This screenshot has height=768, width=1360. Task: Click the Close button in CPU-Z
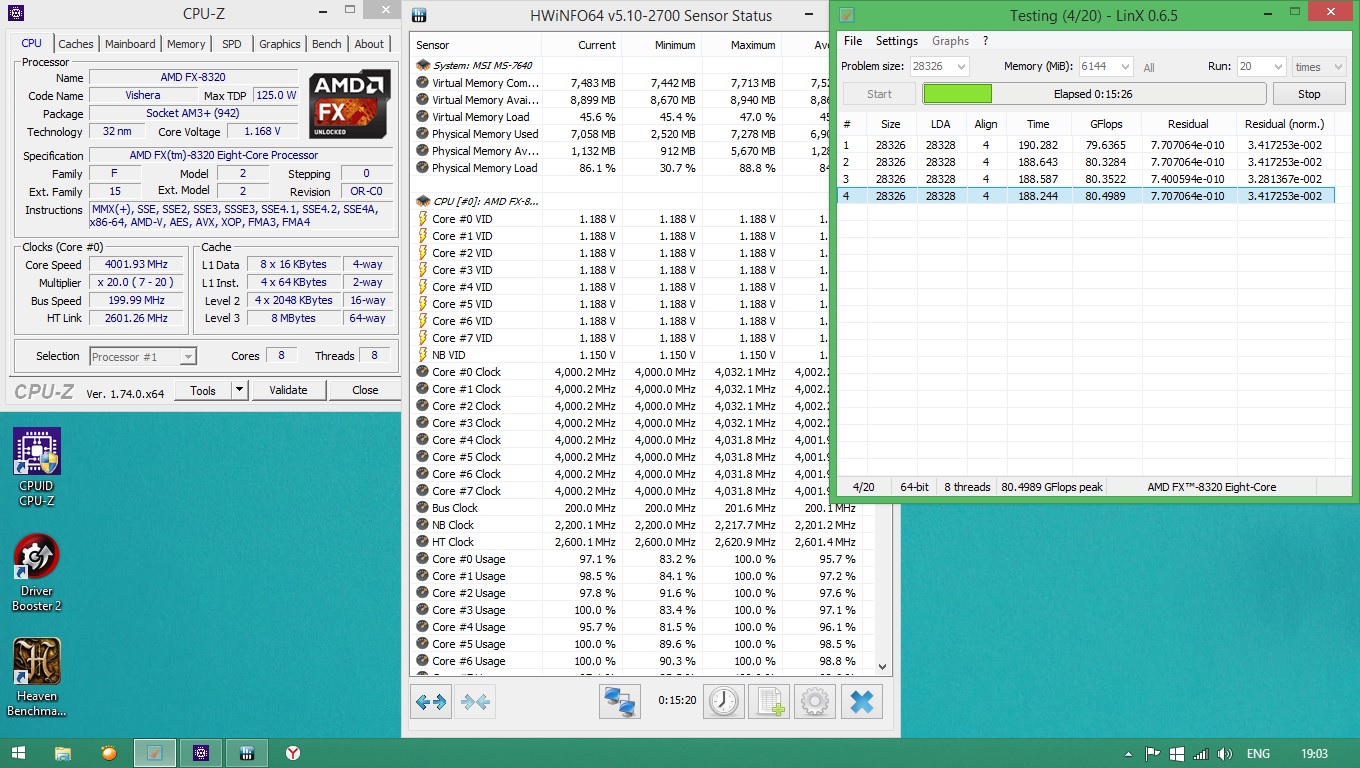pos(365,390)
